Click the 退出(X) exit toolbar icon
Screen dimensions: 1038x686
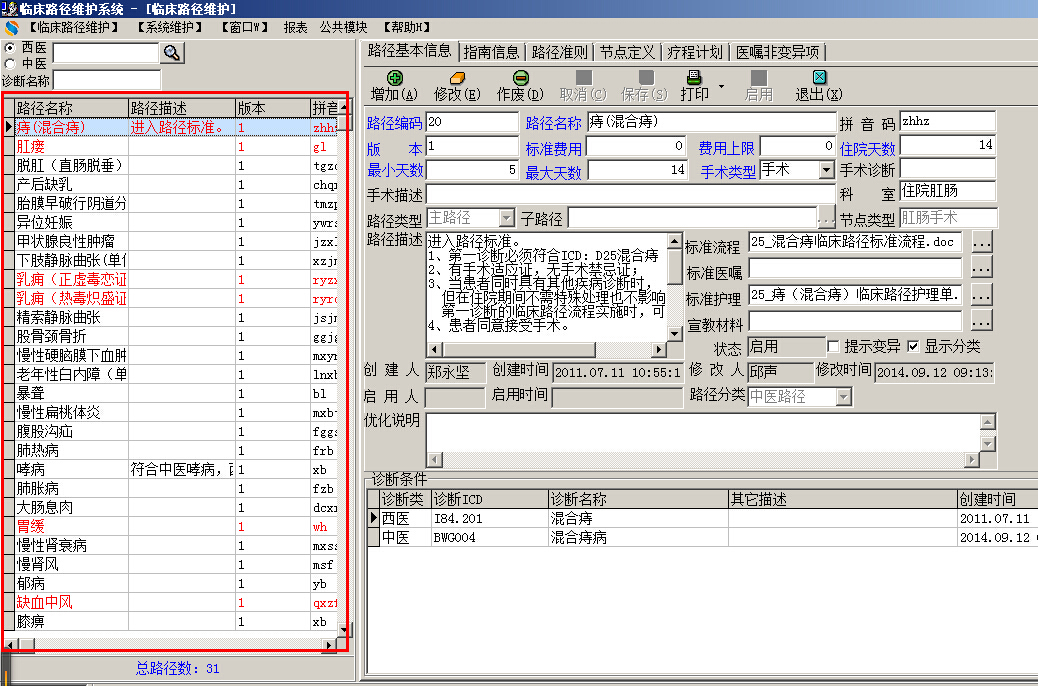819,77
